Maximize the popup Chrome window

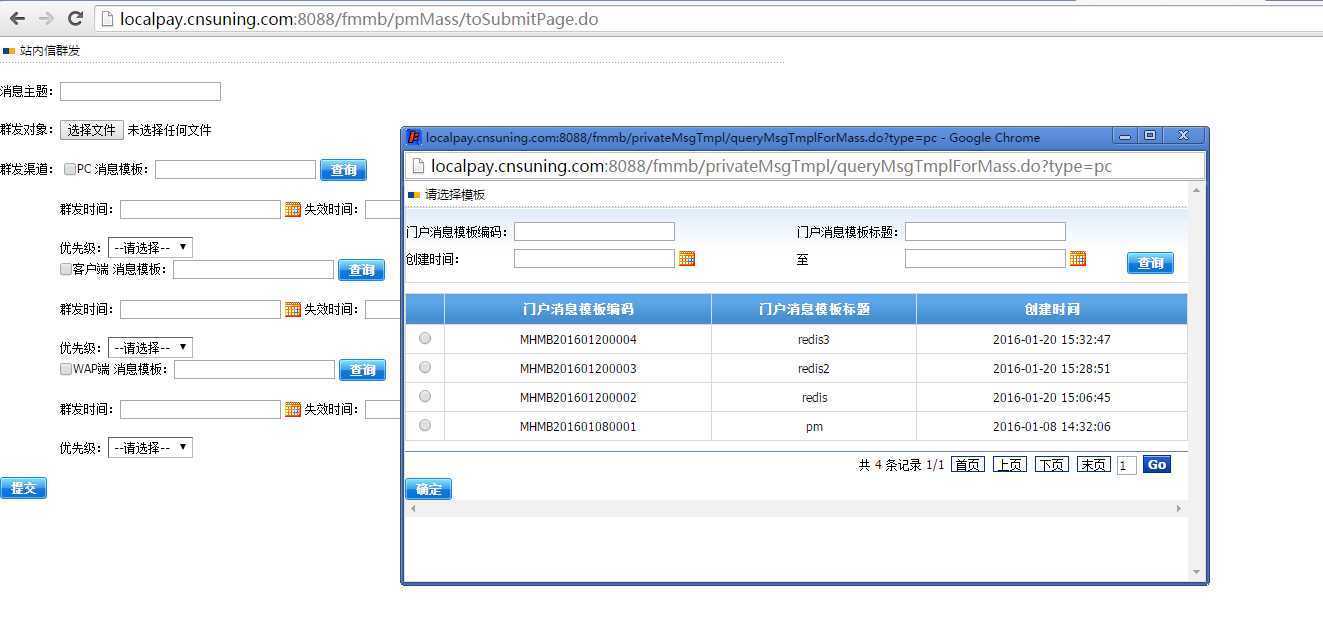pos(1150,136)
